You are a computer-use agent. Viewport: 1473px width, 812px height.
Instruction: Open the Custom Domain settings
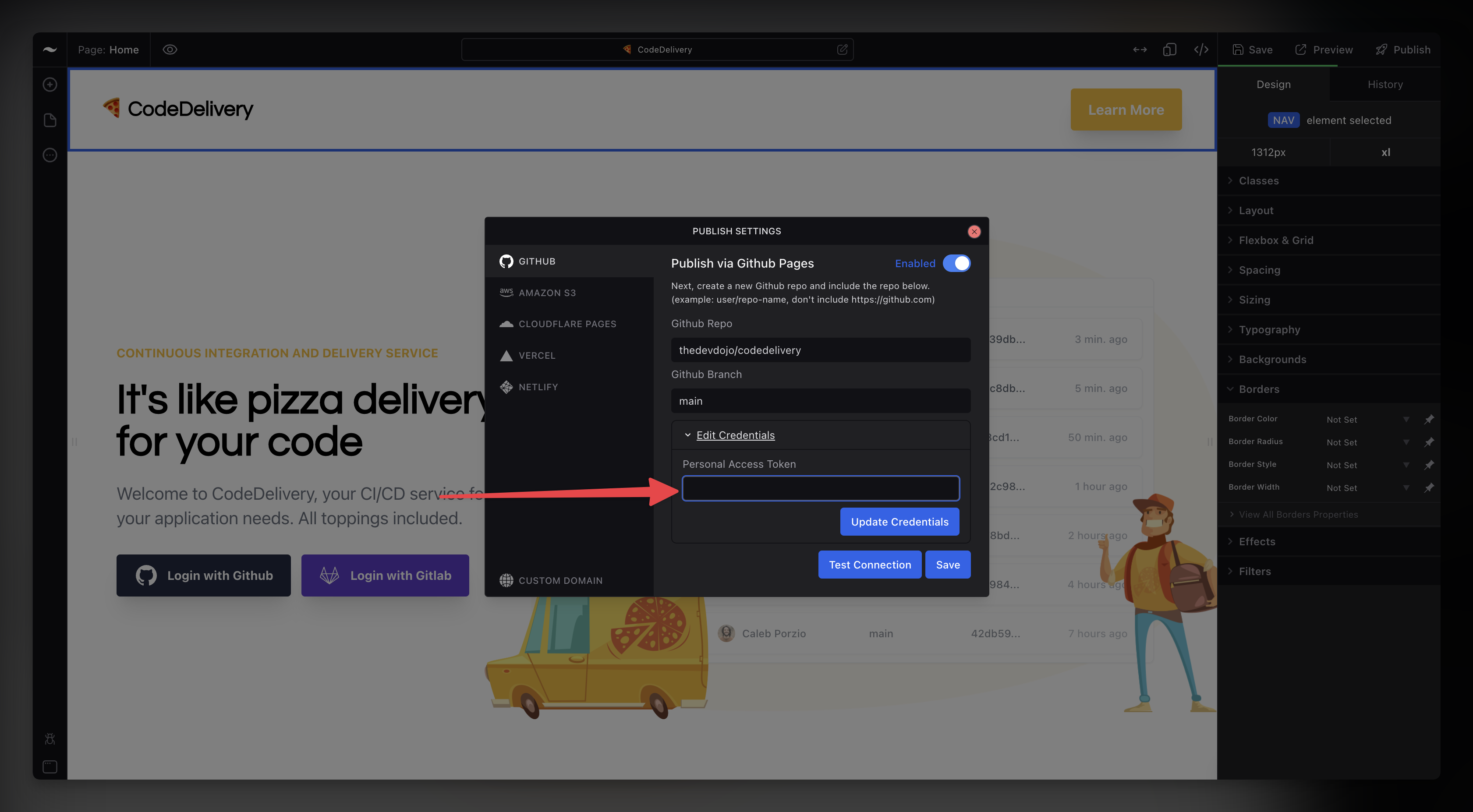pos(569,580)
